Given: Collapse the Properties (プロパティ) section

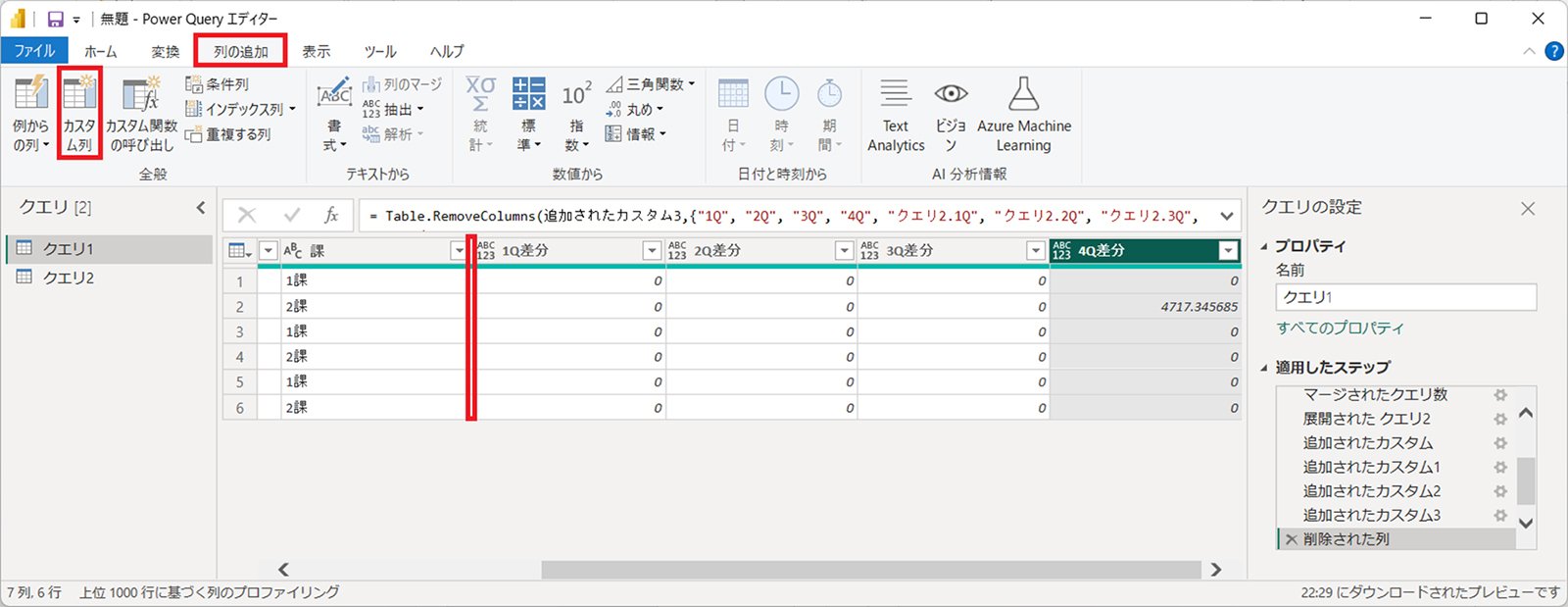Looking at the screenshot, I should click(1264, 246).
